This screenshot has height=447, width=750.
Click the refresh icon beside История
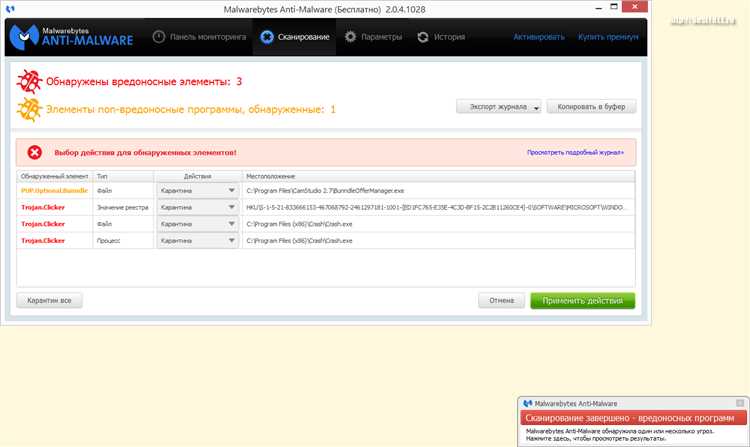pyautogui.click(x=423, y=37)
